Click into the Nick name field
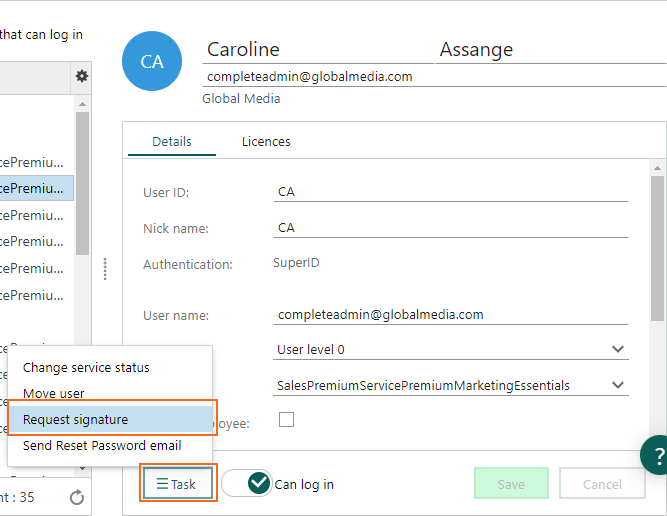 pyautogui.click(x=450, y=228)
